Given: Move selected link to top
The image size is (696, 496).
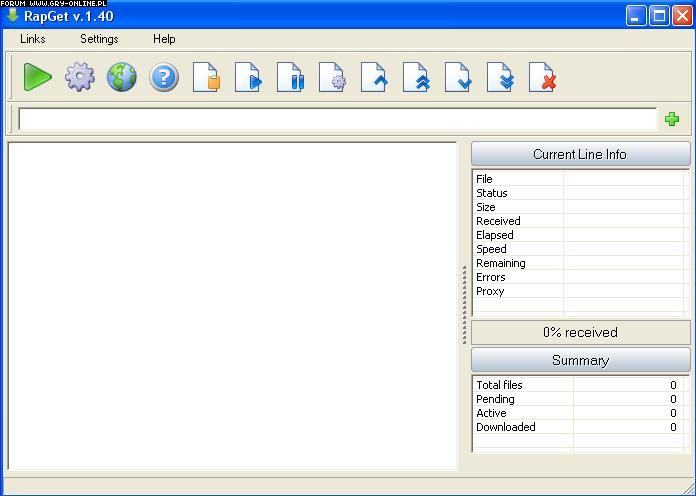Looking at the screenshot, I should [416, 77].
